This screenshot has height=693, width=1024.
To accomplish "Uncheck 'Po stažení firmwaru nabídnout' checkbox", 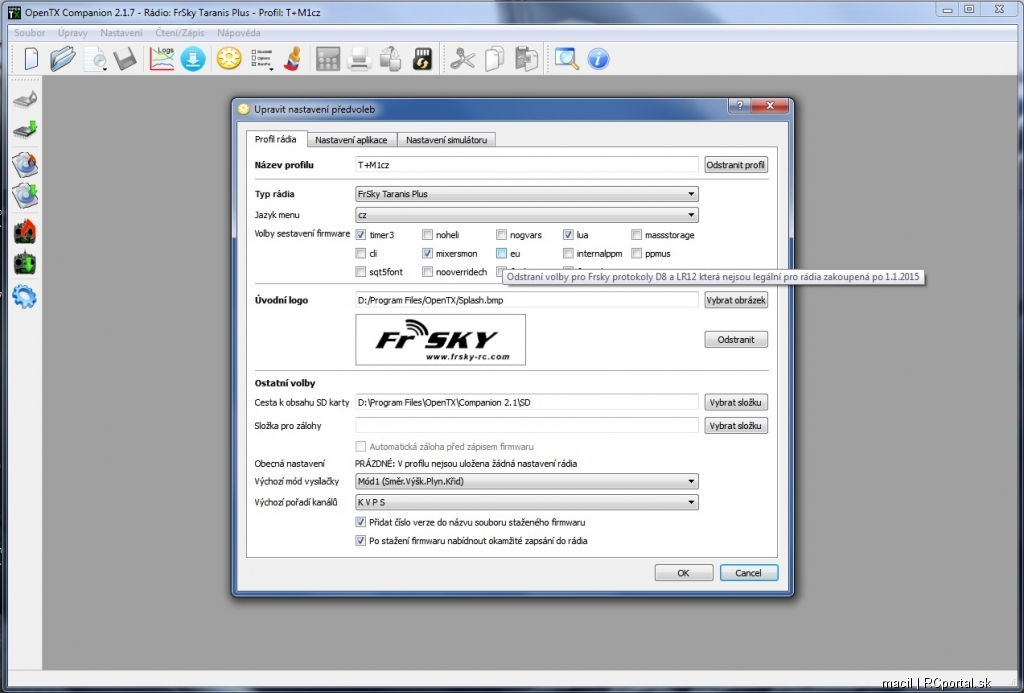I will tap(360, 541).
